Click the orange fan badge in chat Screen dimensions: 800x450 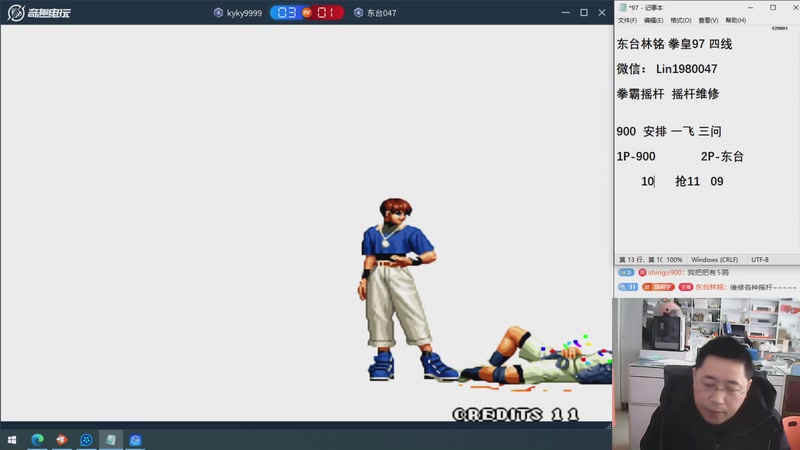pyautogui.click(x=658, y=287)
